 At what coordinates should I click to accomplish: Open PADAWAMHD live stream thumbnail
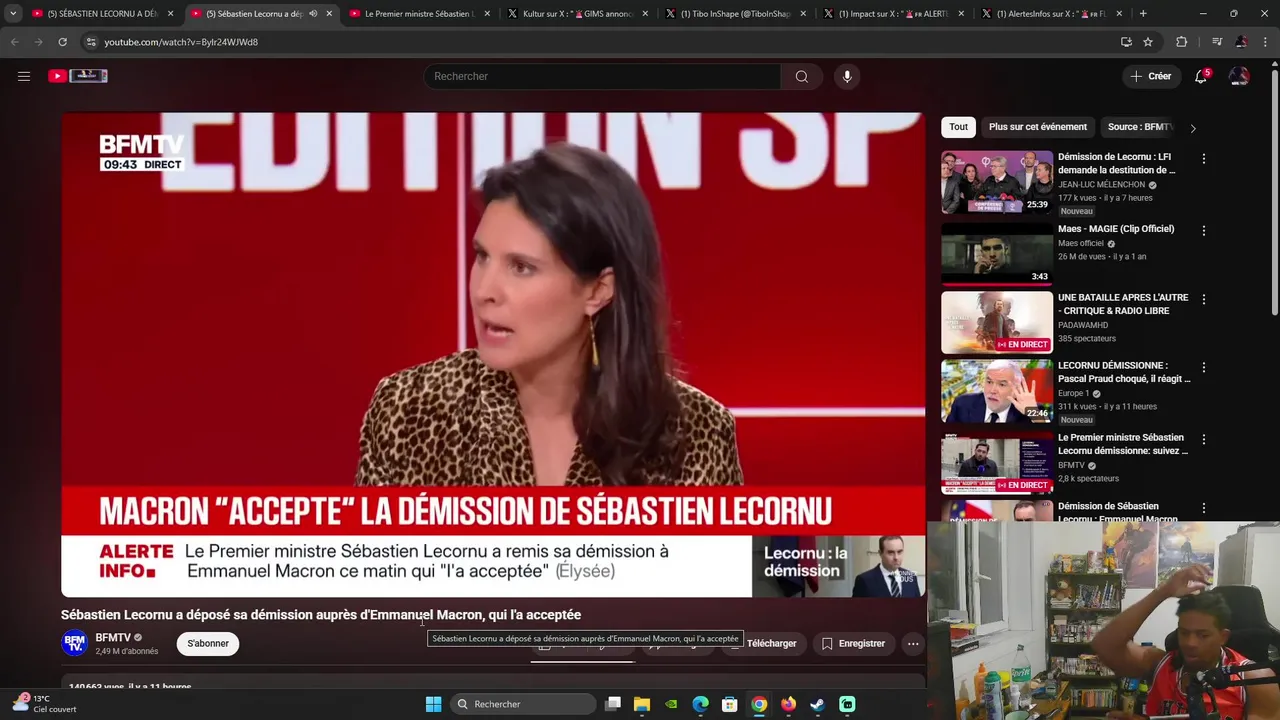(997, 323)
